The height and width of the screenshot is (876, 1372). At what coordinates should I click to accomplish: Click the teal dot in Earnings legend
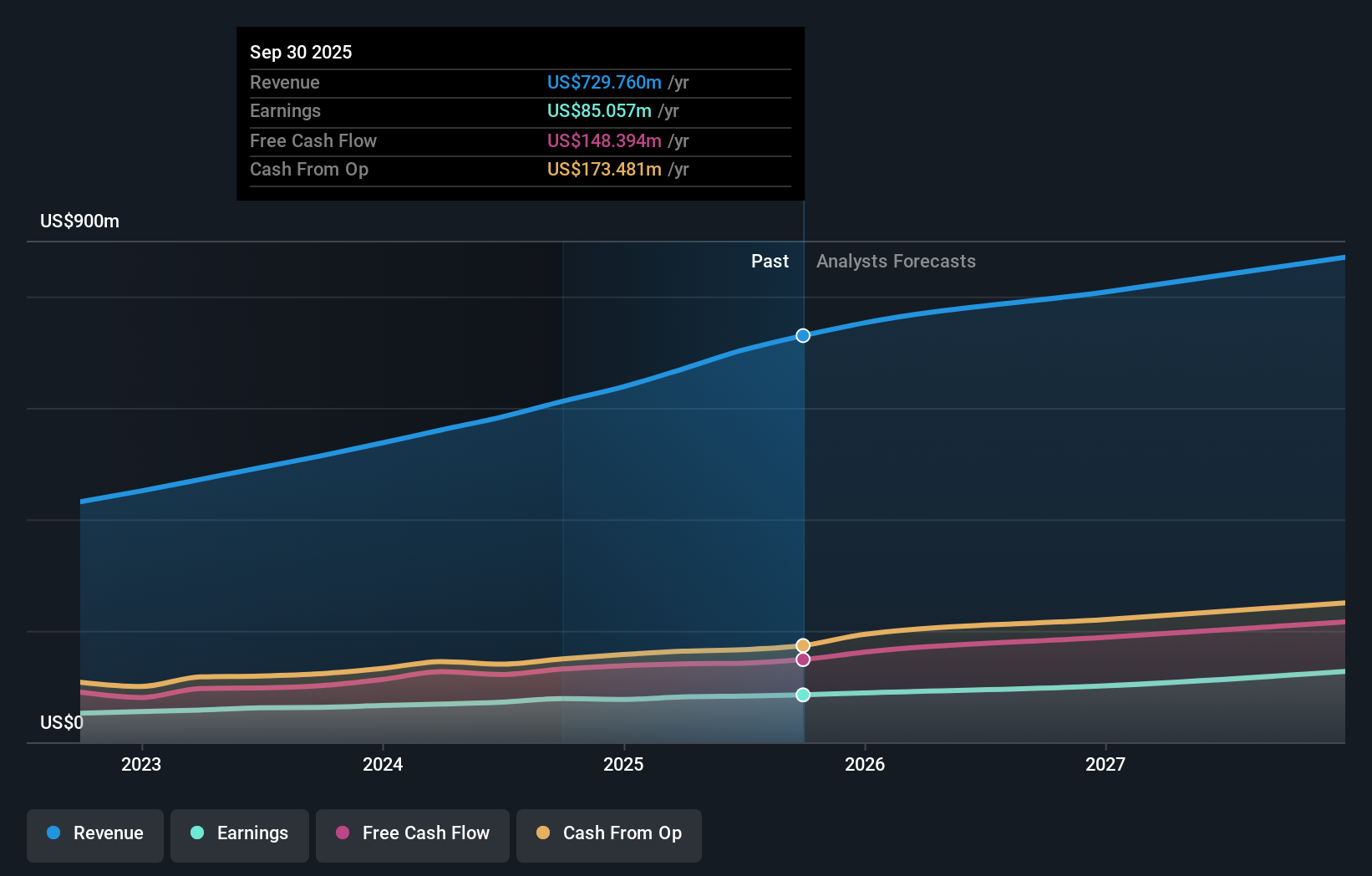point(197,833)
